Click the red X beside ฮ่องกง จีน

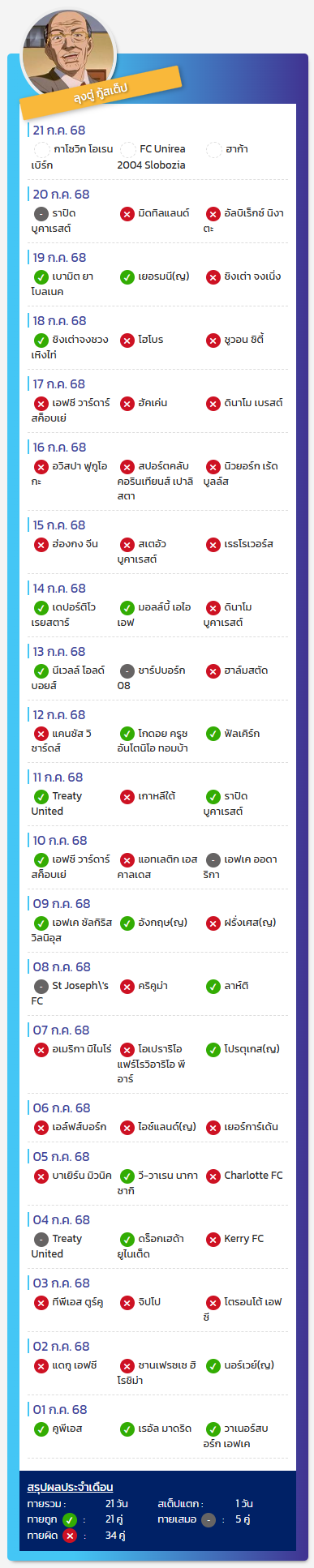coord(41,544)
